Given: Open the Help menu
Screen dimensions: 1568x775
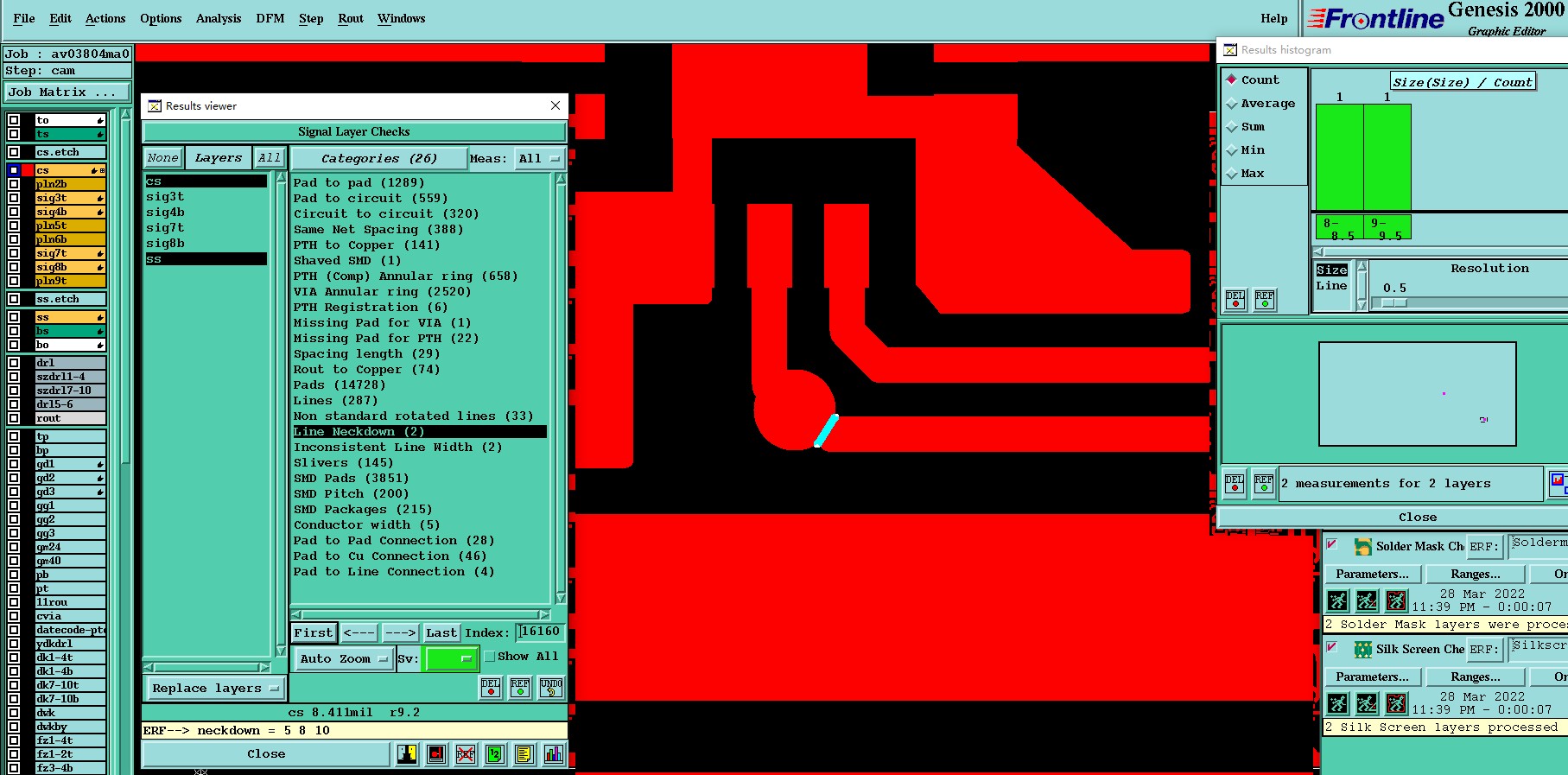Looking at the screenshot, I should pyautogui.click(x=1274, y=18).
